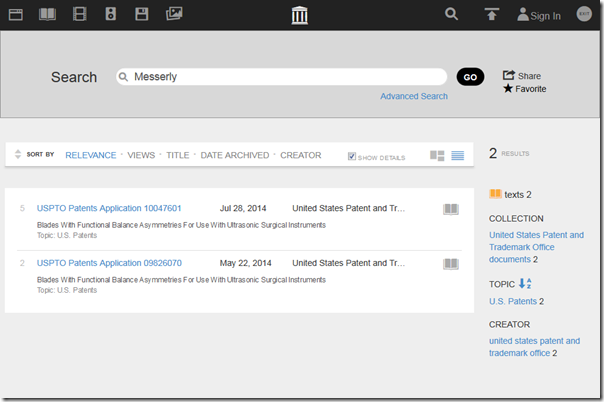
Task: Click the top bar search magnifier
Action: 451,14
